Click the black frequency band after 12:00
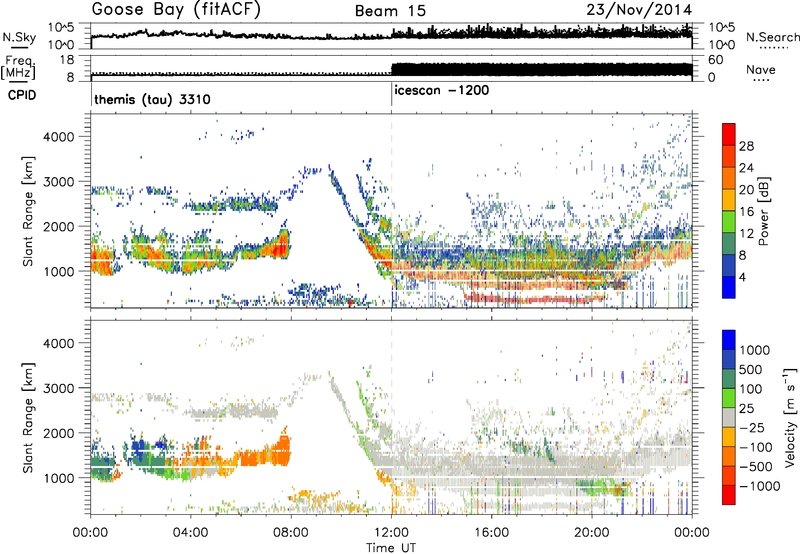Screen dimensions: 800x554 [x=542, y=70]
